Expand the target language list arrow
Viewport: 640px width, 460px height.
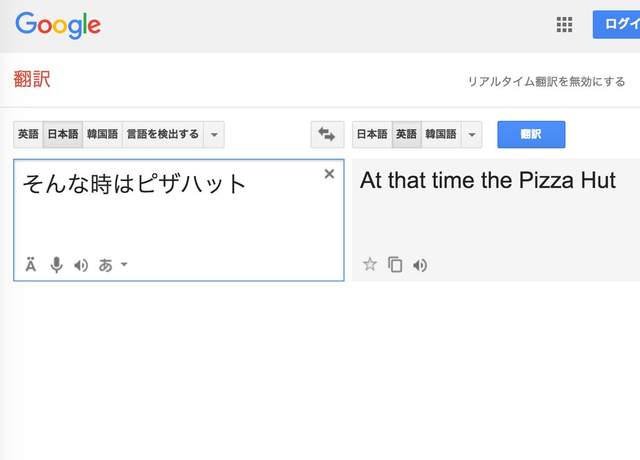click(x=472, y=134)
